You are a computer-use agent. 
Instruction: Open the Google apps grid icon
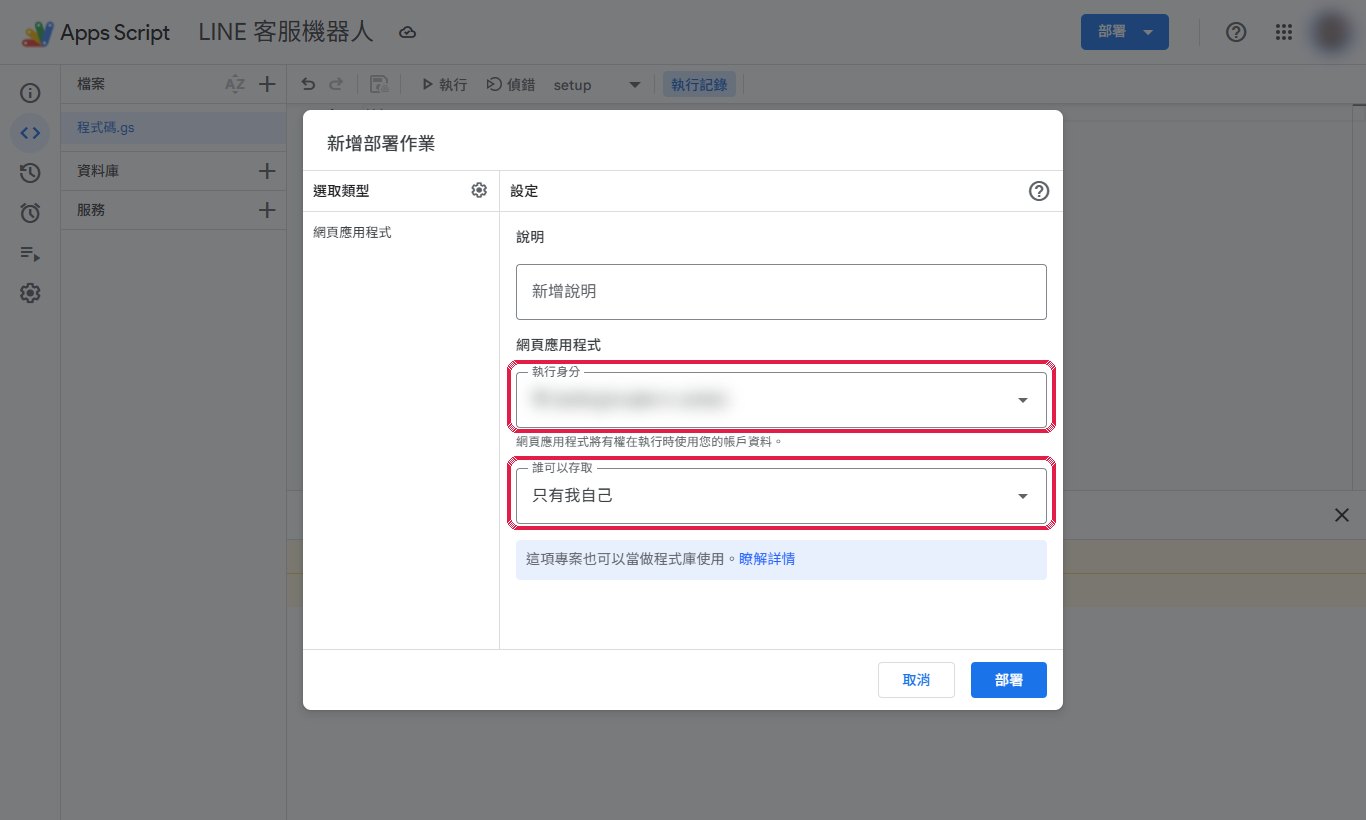[x=1285, y=32]
